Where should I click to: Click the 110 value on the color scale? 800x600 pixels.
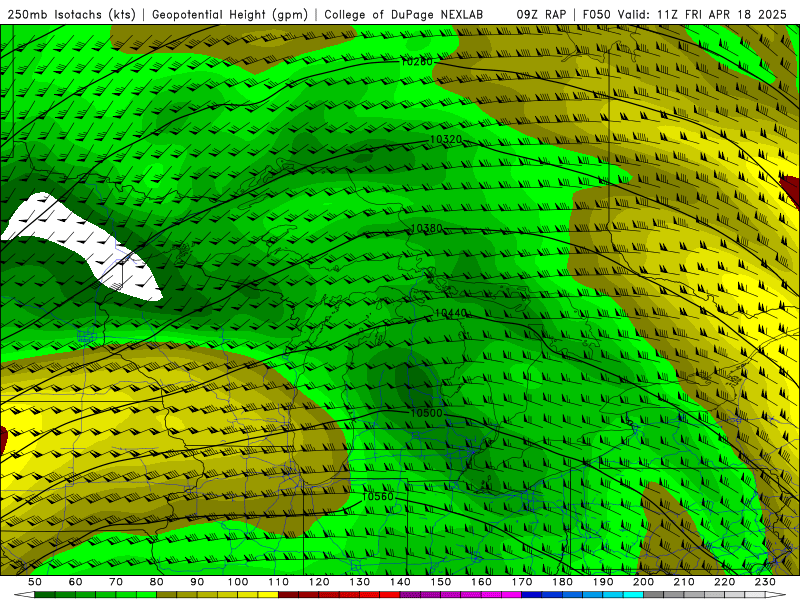[x=279, y=582]
